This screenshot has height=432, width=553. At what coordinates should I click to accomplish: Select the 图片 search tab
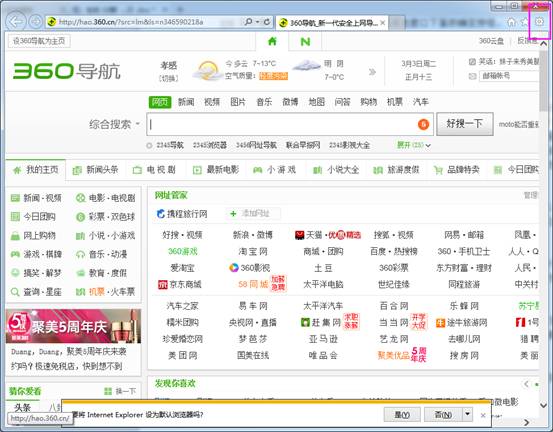tap(238, 102)
